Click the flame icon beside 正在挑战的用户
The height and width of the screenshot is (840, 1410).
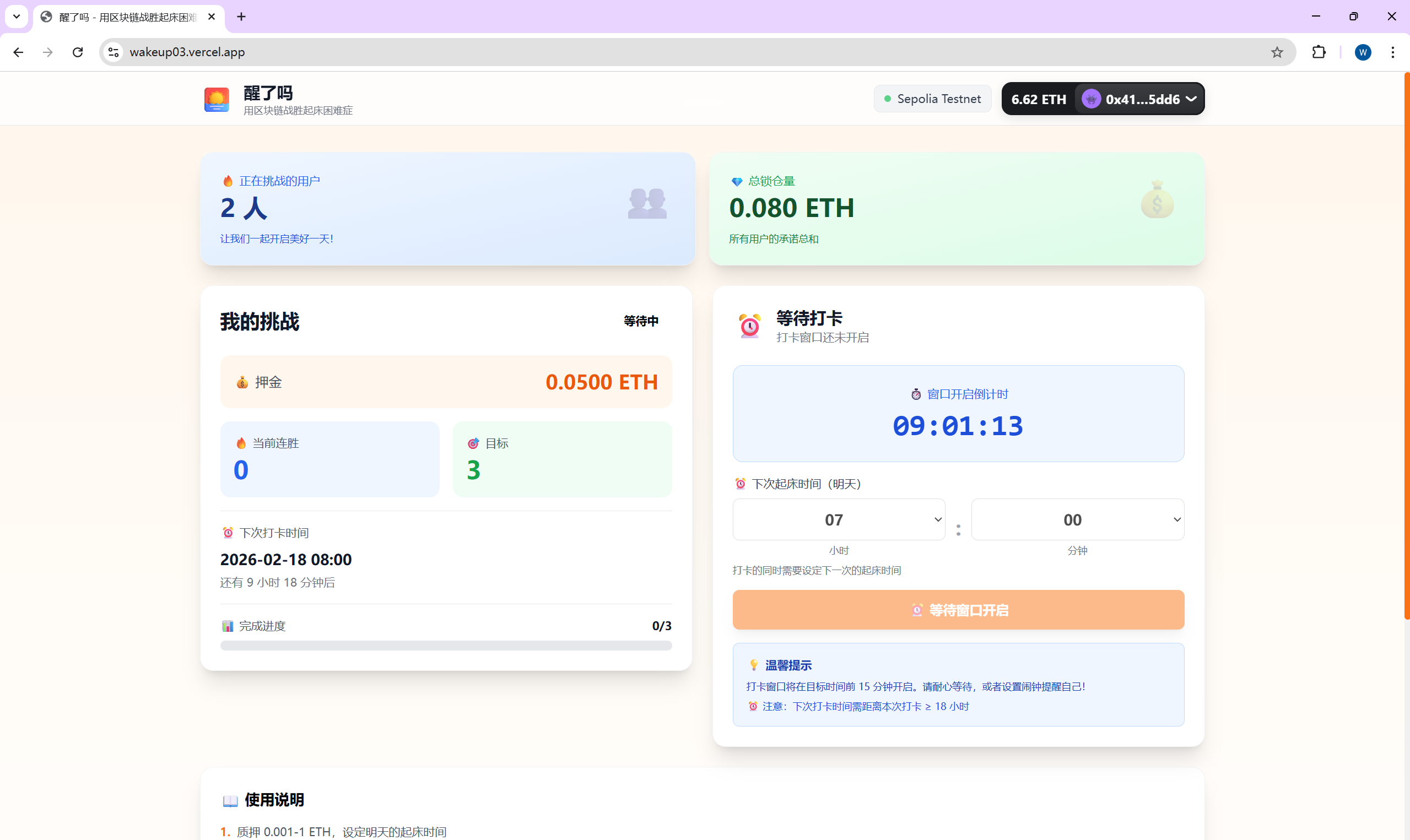[228, 181]
